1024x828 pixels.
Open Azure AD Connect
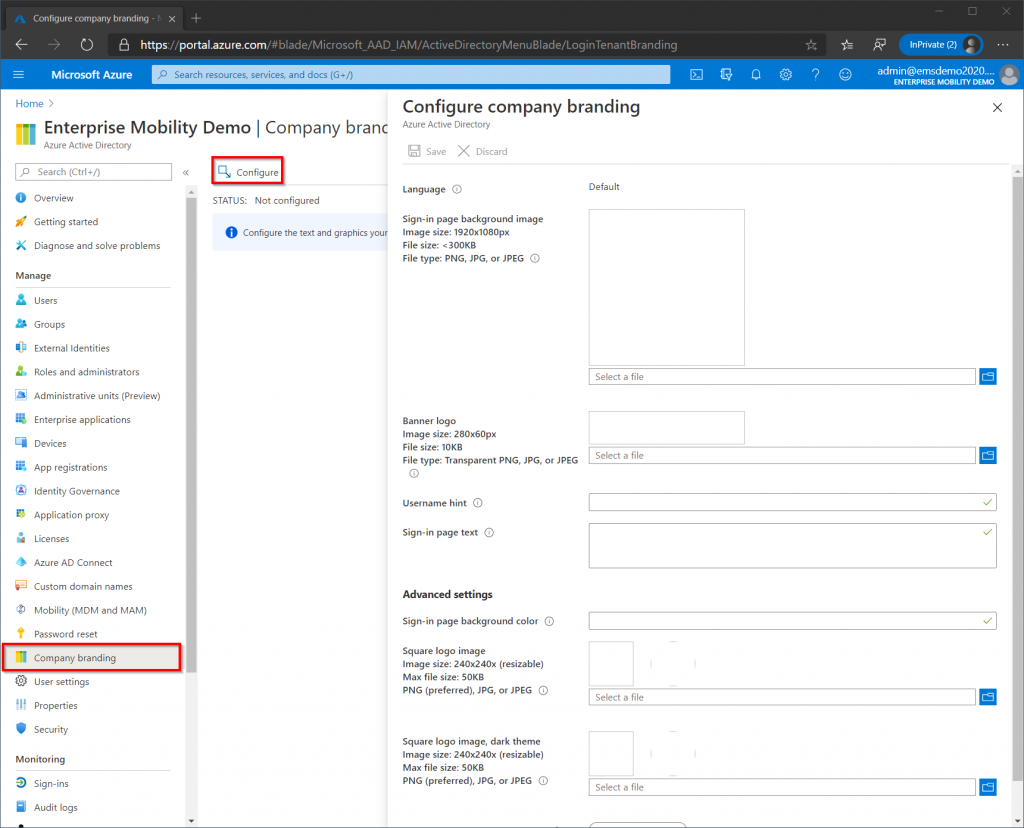pos(73,563)
